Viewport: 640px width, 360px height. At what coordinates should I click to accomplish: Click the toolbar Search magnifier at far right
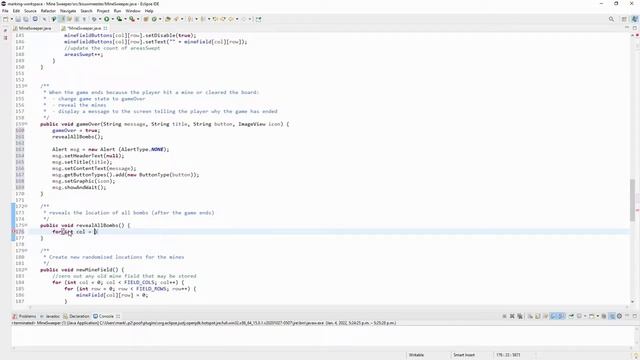click(611, 19)
